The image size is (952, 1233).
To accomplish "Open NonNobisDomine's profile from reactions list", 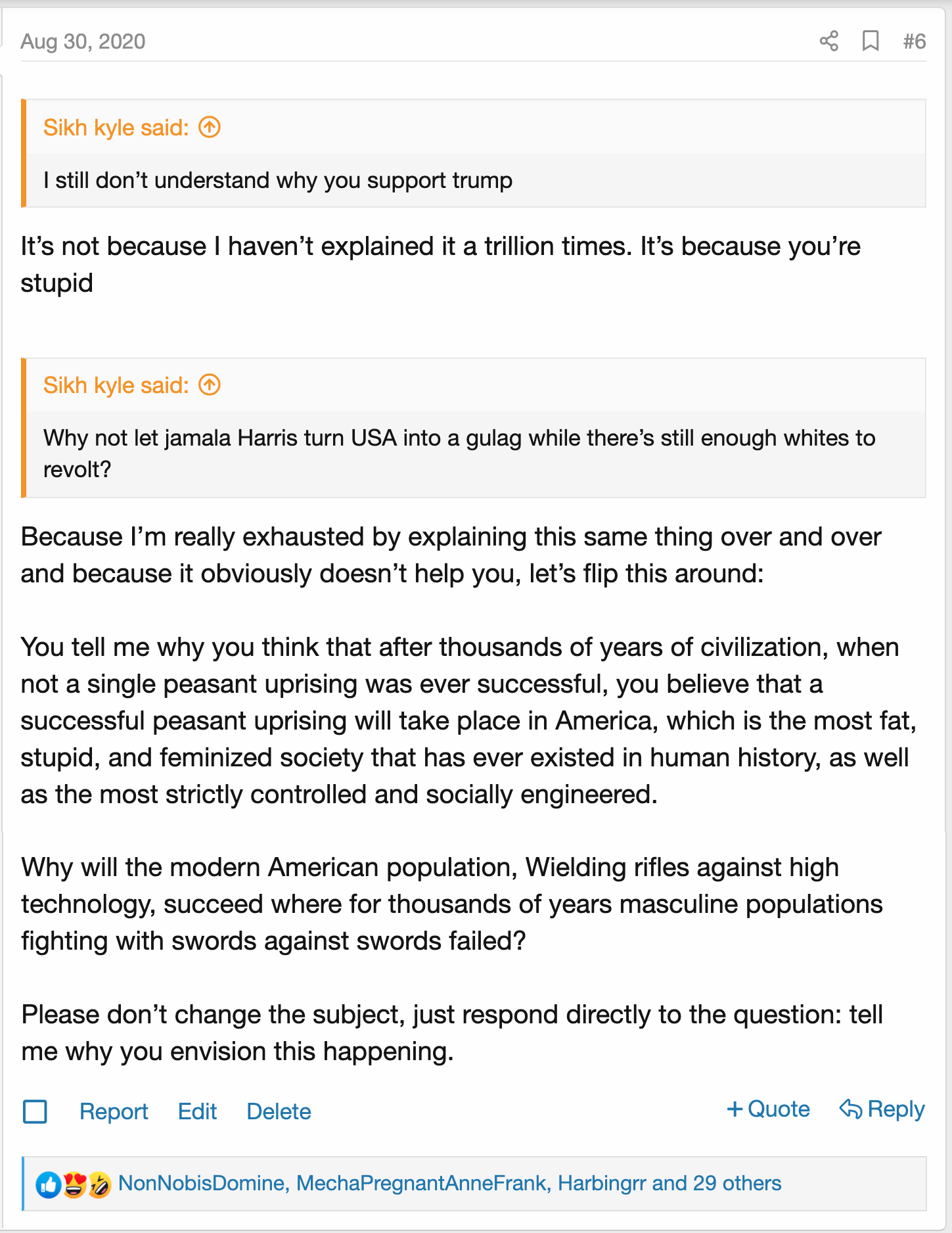I will pyautogui.click(x=201, y=1183).
